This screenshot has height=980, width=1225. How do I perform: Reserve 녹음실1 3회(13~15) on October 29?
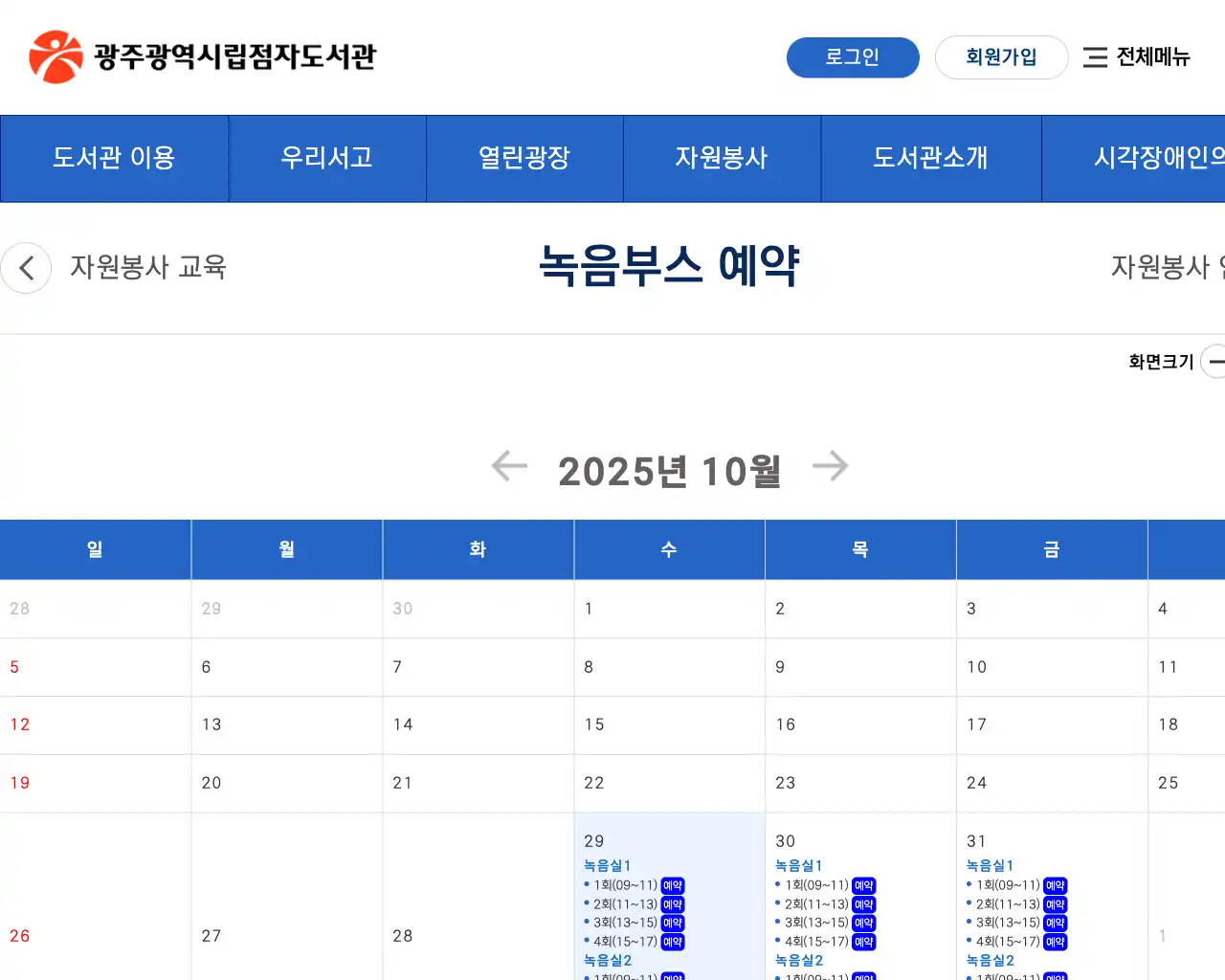click(x=673, y=924)
